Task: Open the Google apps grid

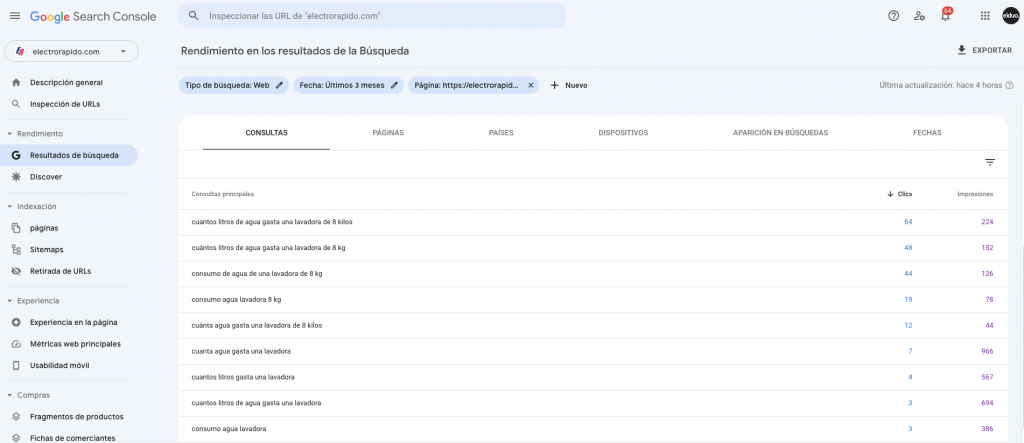Action: coord(985,16)
